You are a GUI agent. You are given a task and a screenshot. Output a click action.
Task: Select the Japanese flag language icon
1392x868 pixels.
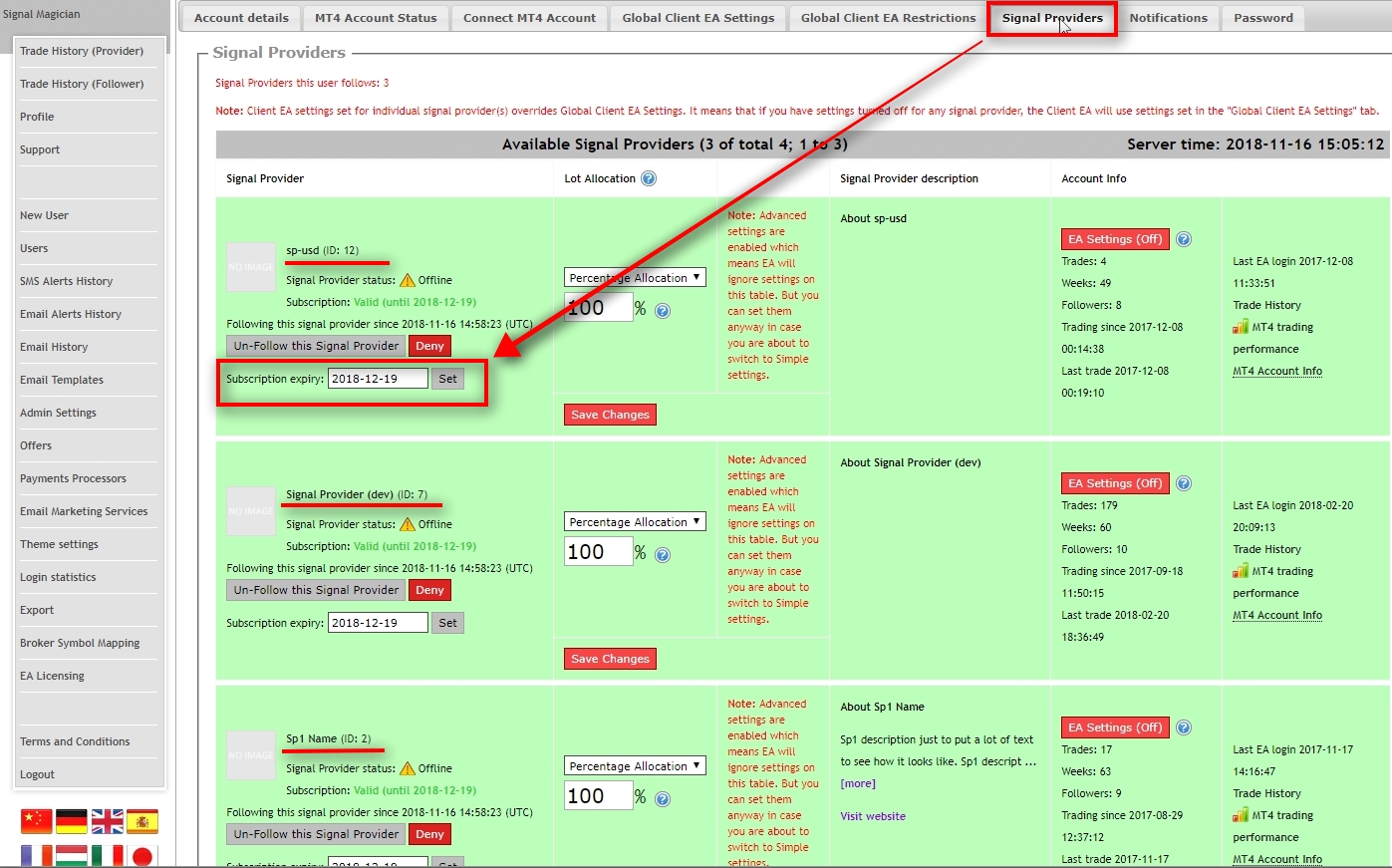click(x=140, y=855)
